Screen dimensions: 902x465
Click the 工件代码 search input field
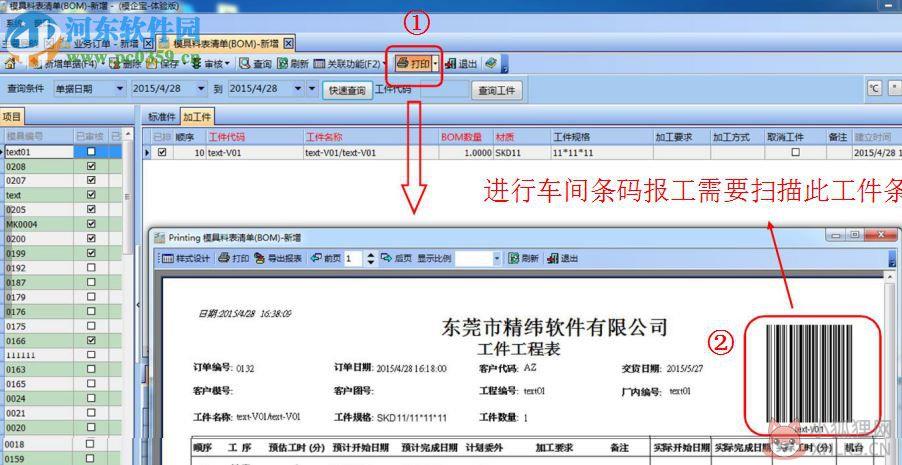(x=445, y=89)
